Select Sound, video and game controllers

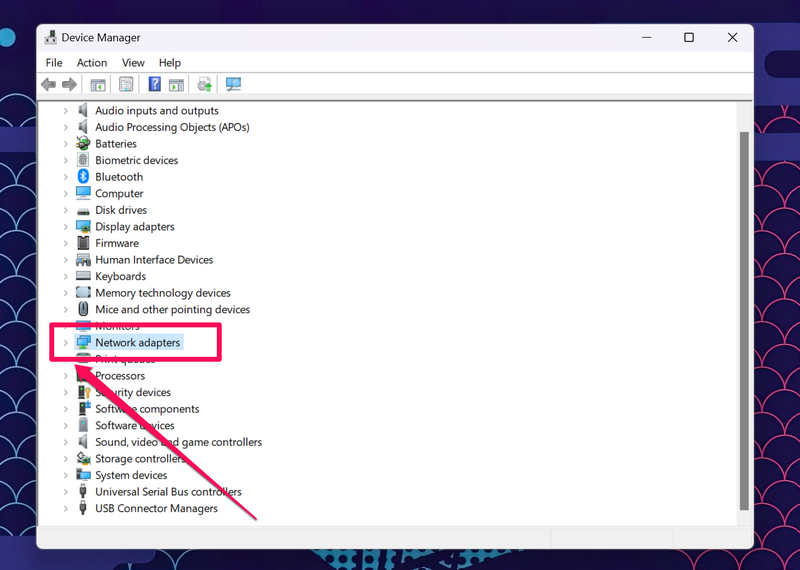point(178,442)
